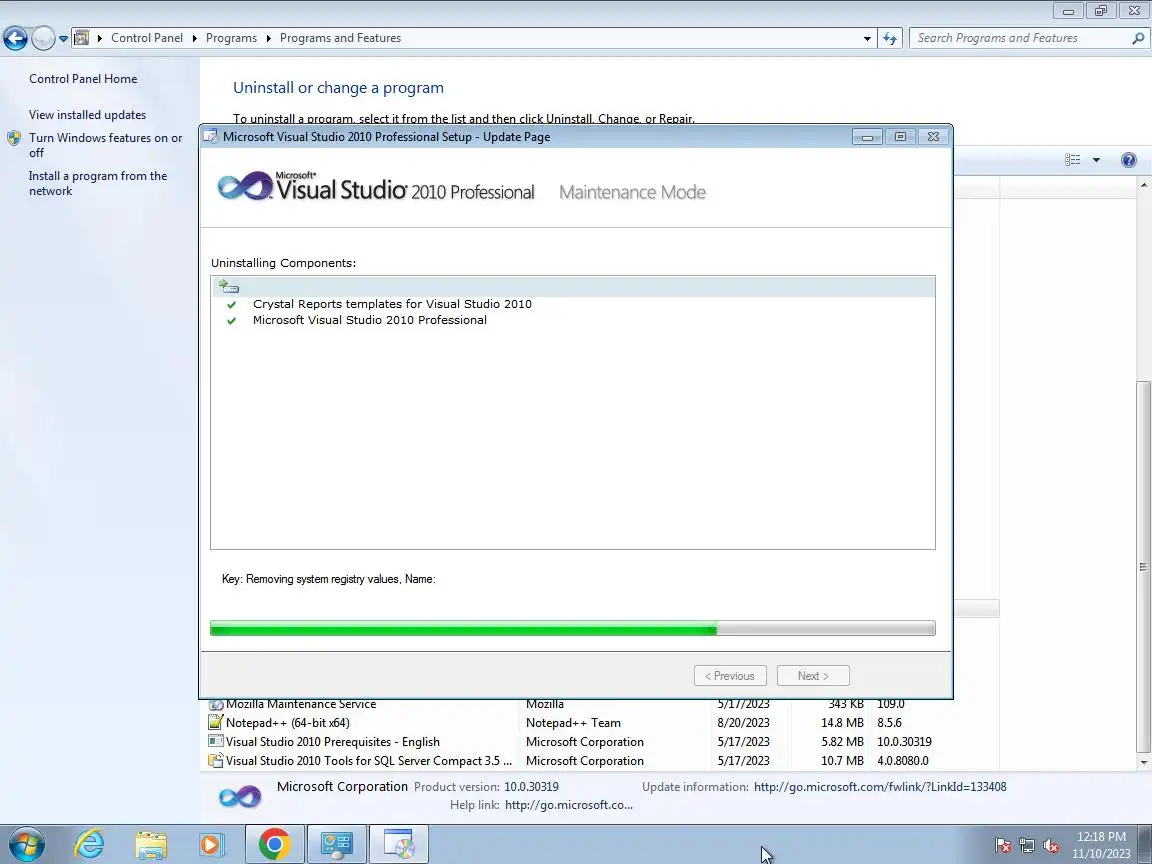Click the details pane Visual Studio icon
Screen dimensions: 1152x864
[x=240, y=796]
